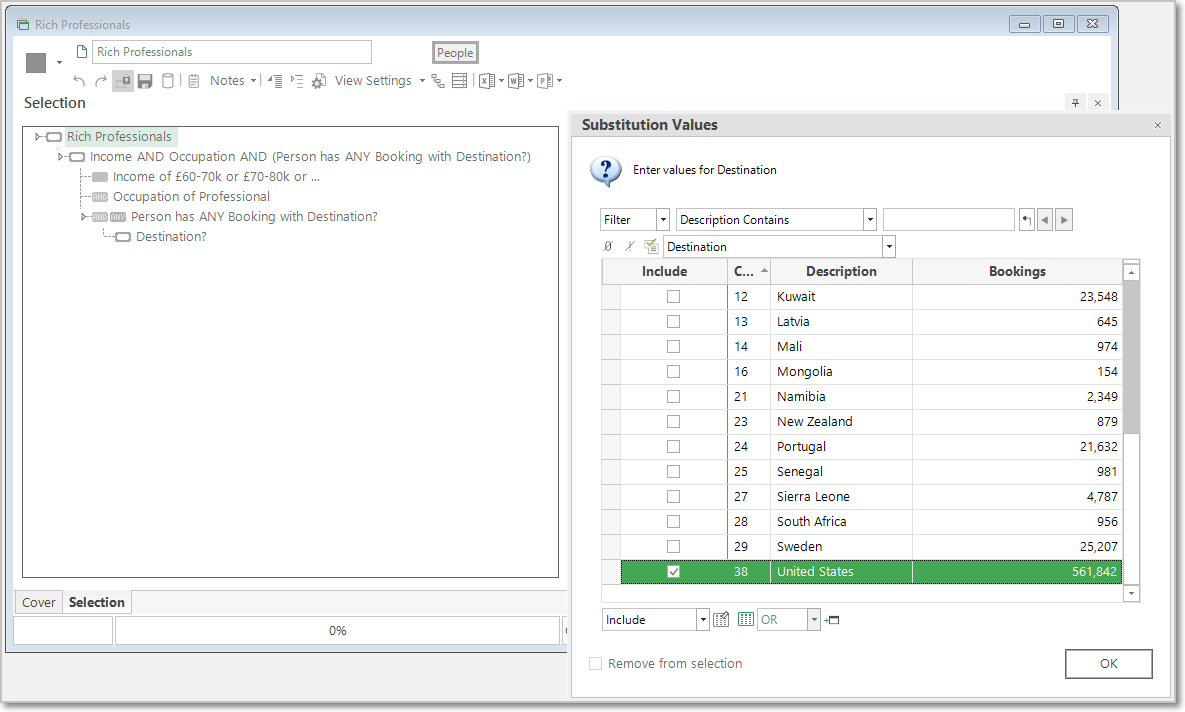Pin the Selection panel with the pushpin
Image resolution: width=1185 pixels, height=712 pixels.
click(1075, 103)
